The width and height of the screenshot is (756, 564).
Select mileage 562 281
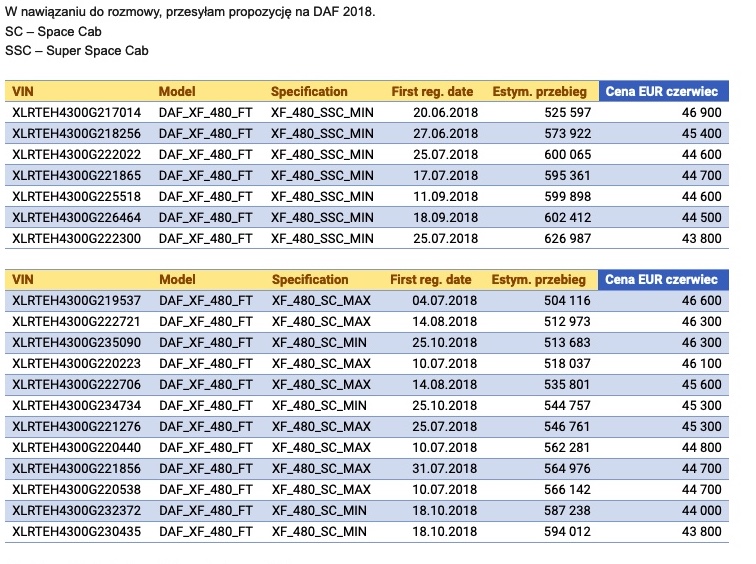[x=567, y=448]
